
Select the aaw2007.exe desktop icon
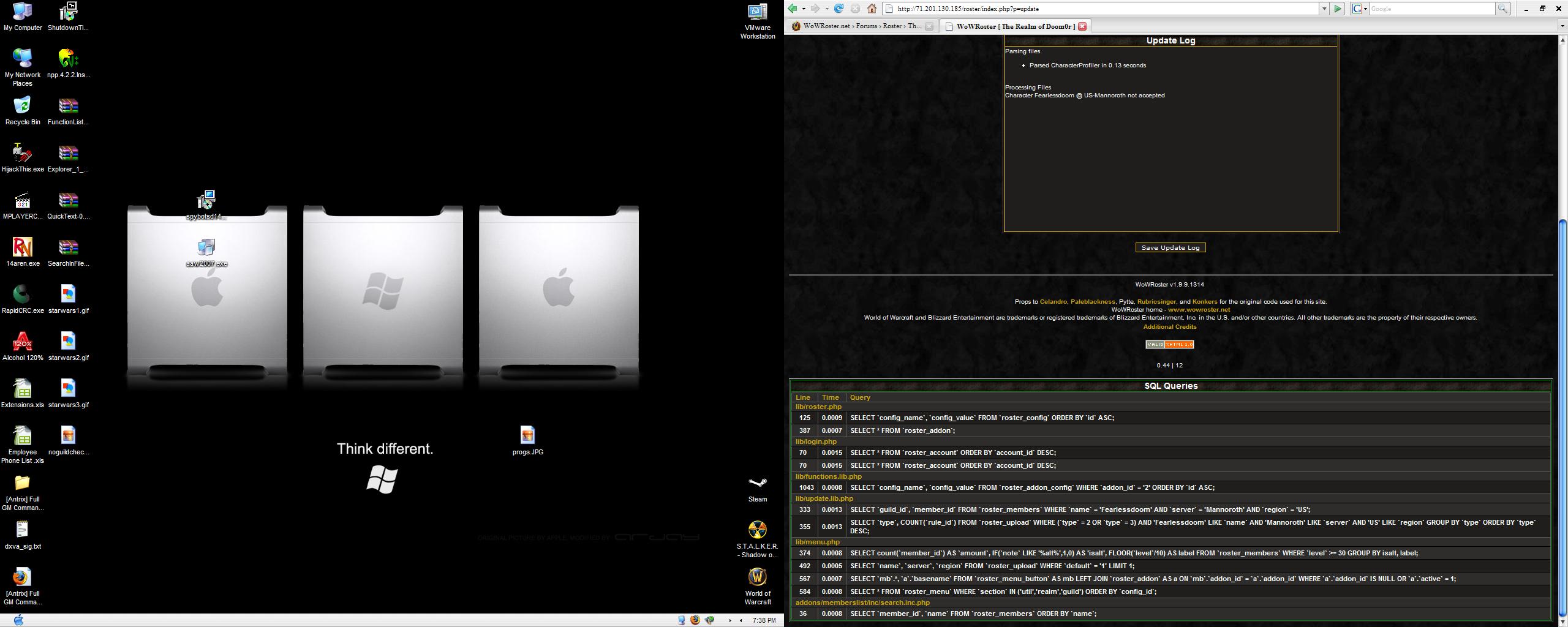click(206, 252)
